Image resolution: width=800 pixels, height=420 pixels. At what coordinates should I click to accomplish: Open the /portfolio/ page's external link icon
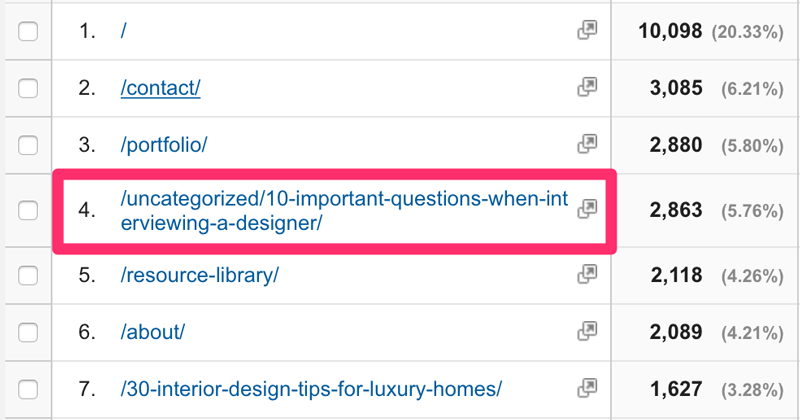tap(587, 145)
